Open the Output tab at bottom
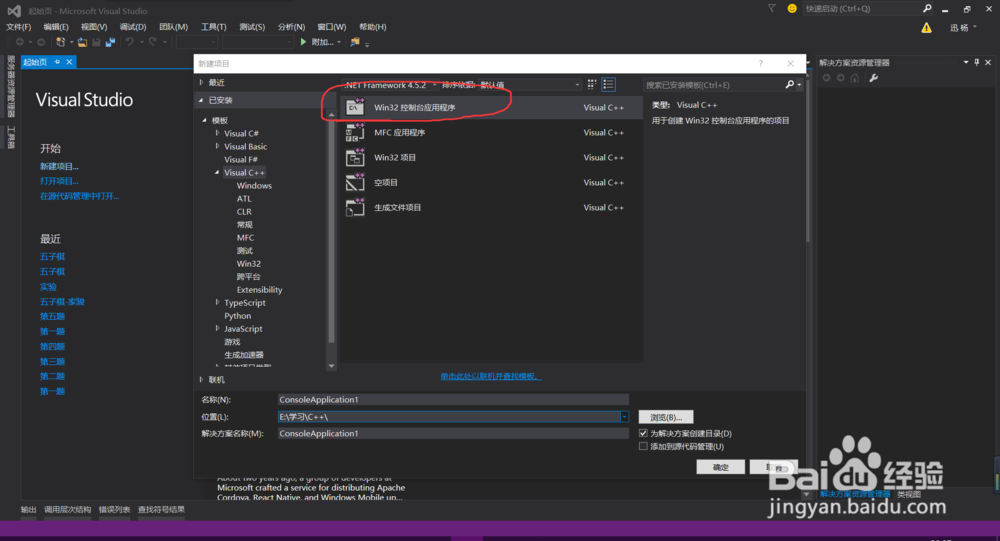This screenshot has width=1000, height=541. point(28,509)
